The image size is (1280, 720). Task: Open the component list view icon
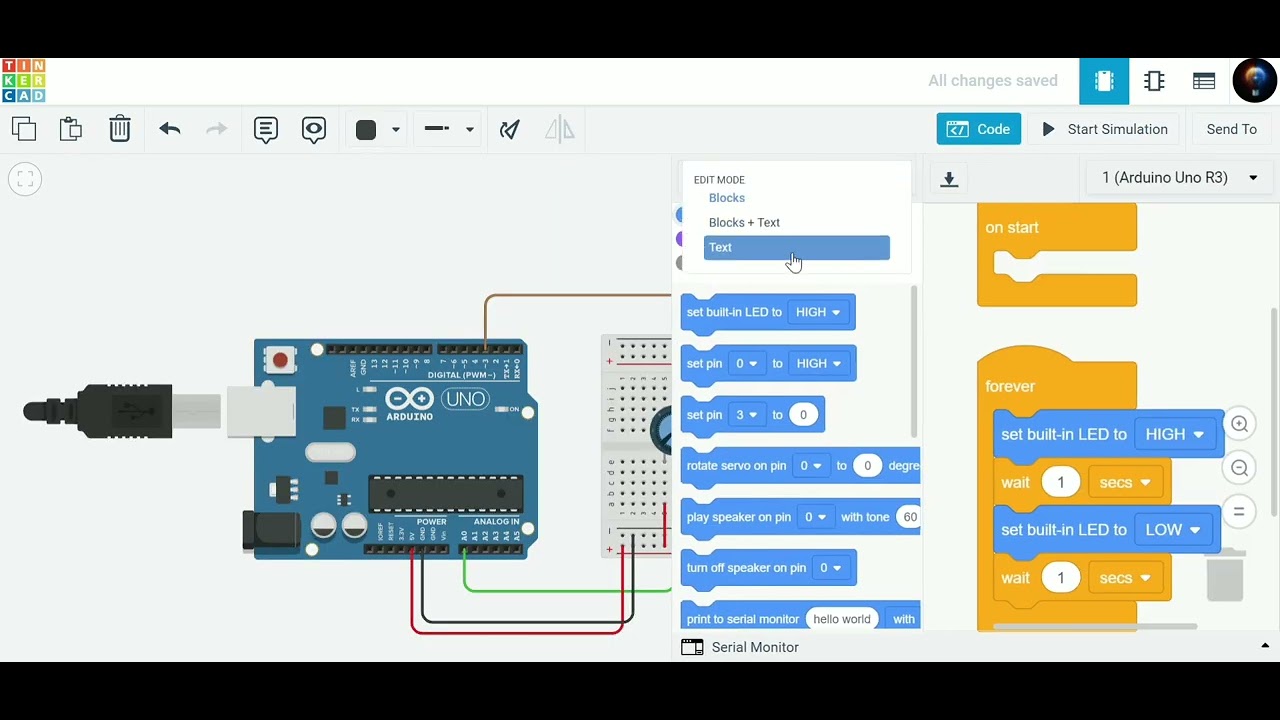(1204, 81)
